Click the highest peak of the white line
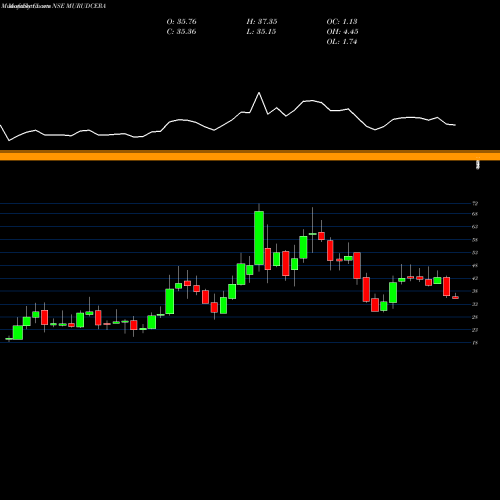The height and width of the screenshot is (500, 500). click(259, 93)
